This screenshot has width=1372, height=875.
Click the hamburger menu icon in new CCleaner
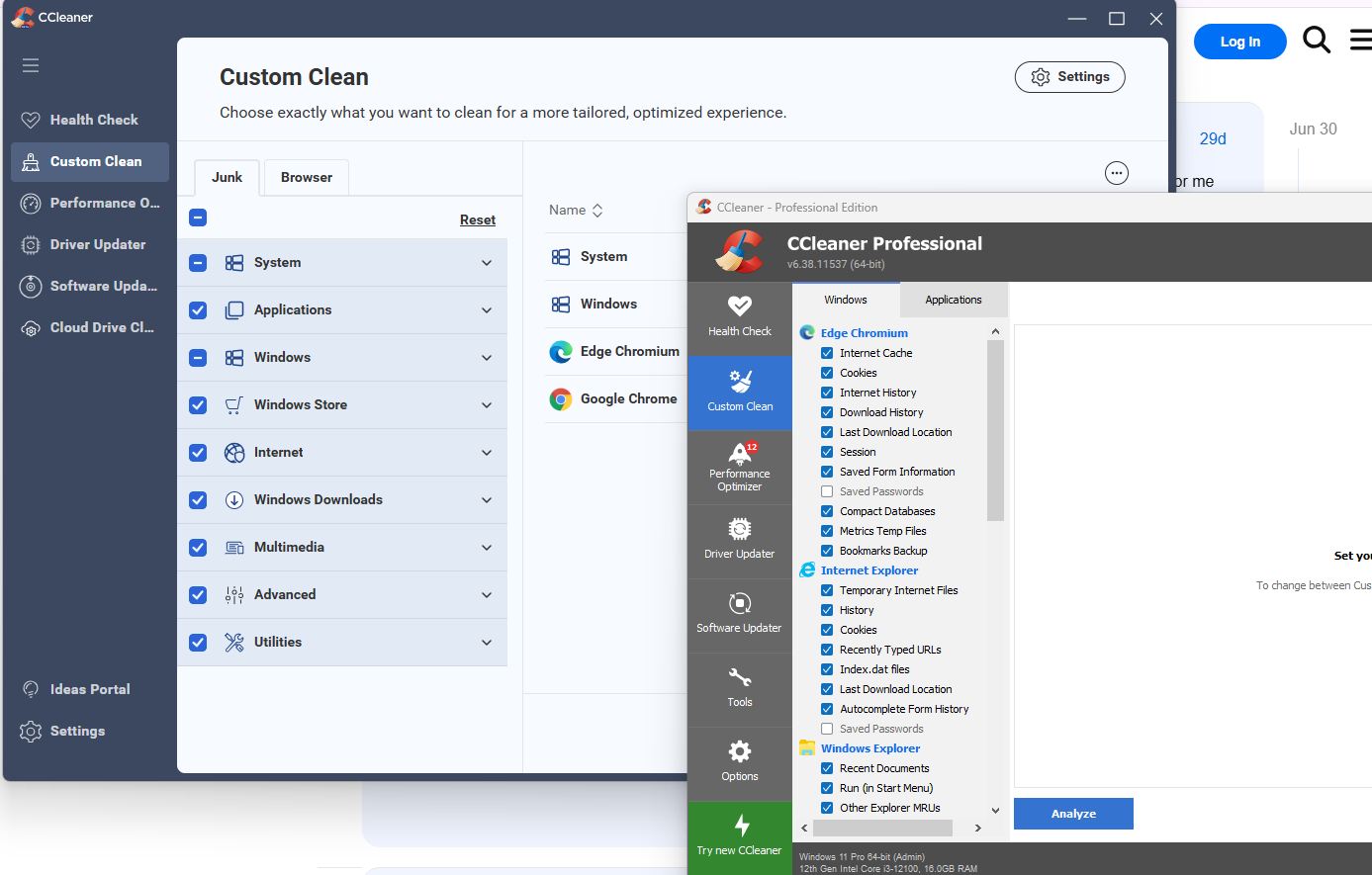31,65
